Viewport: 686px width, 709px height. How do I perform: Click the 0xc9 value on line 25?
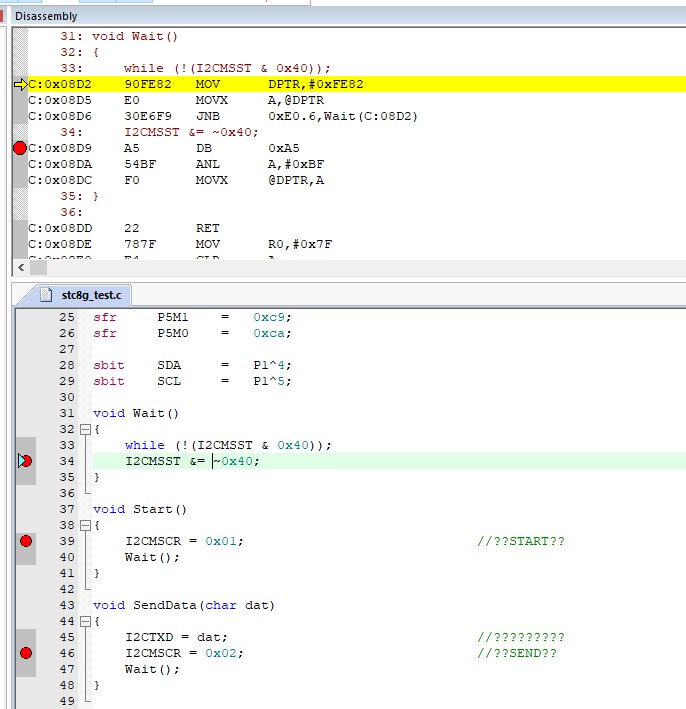tap(269, 317)
